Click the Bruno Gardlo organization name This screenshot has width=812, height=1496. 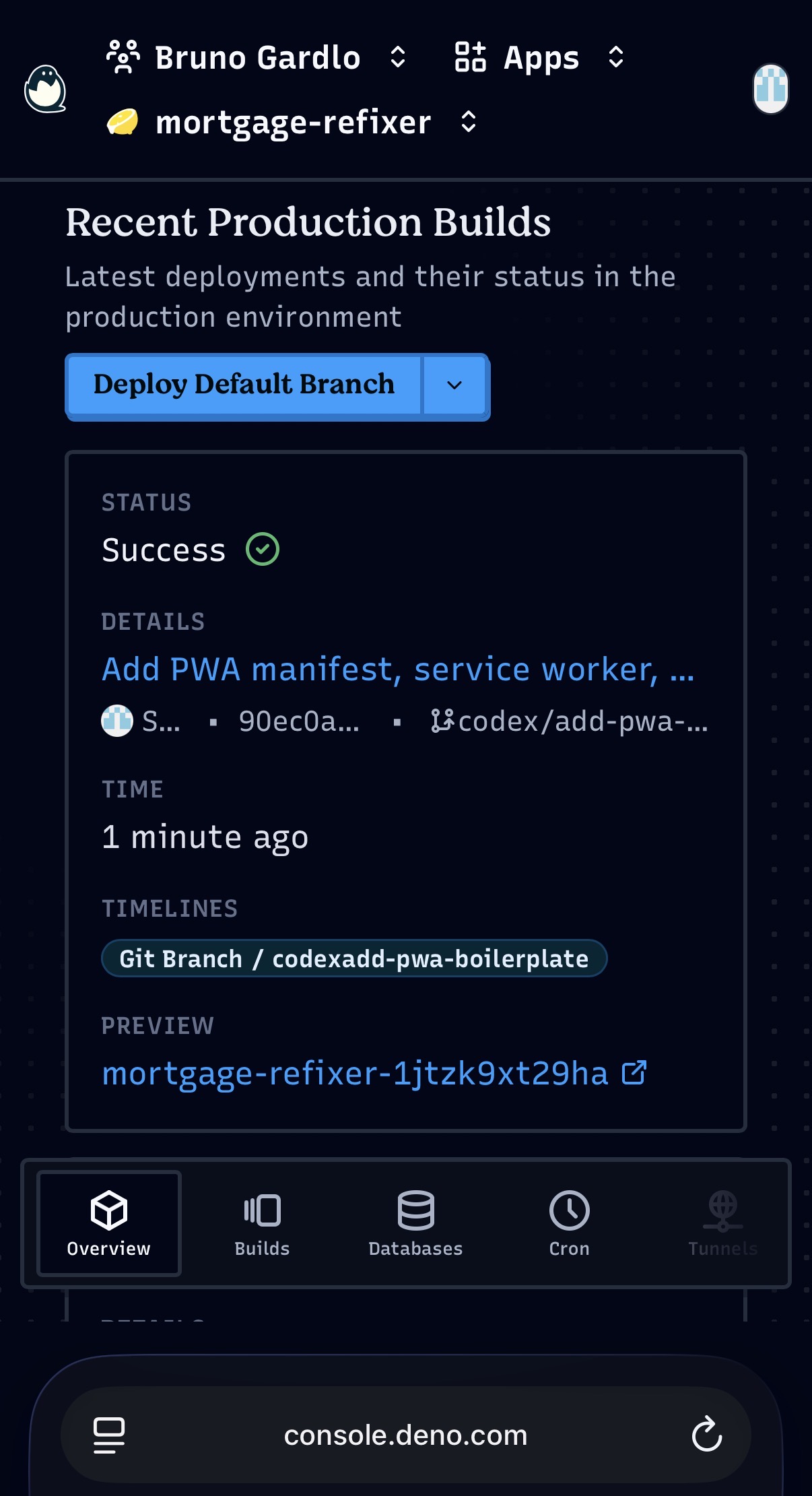[x=258, y=57]
